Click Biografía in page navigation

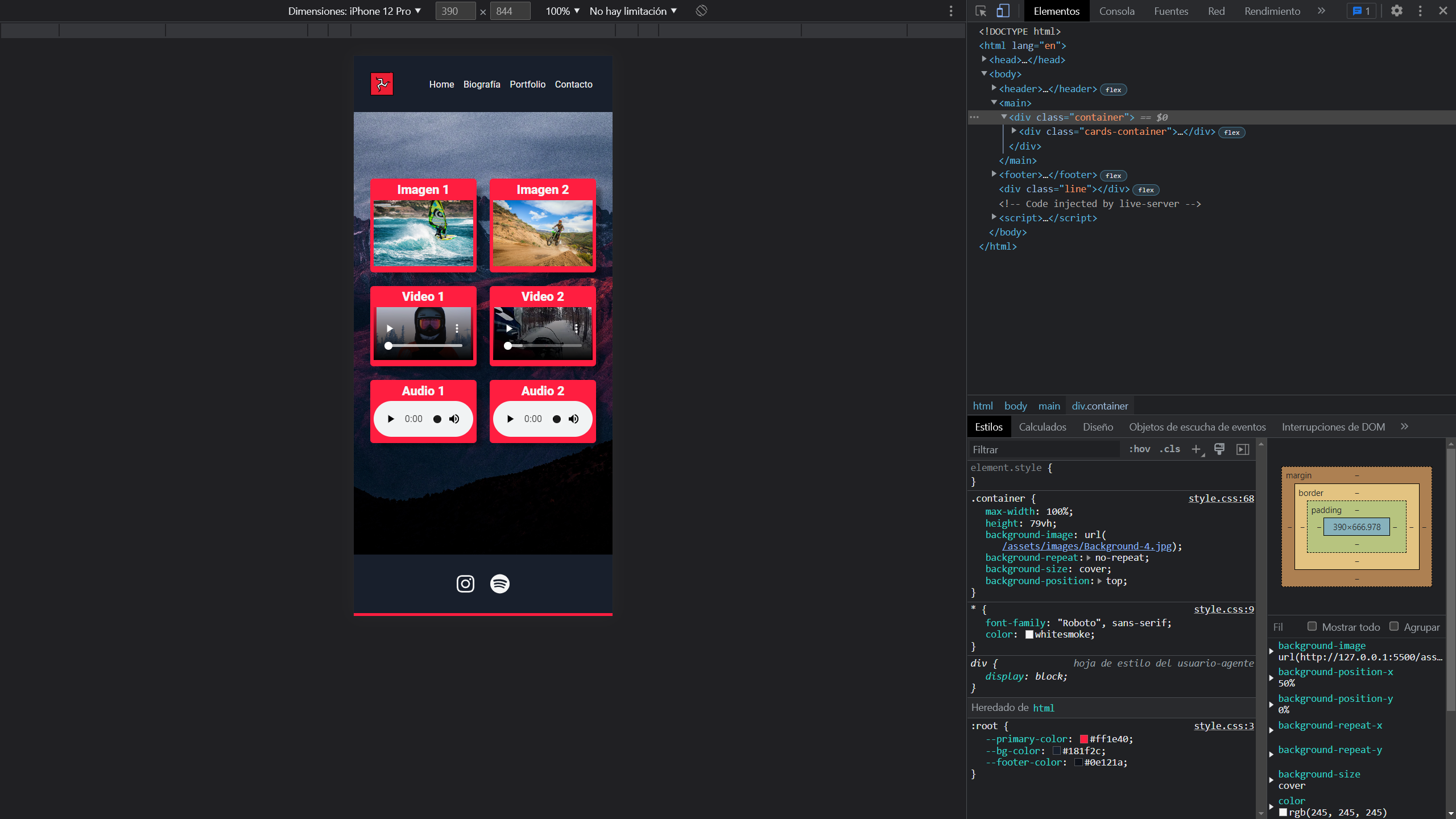pyautogui.click(x=482, y=84)
